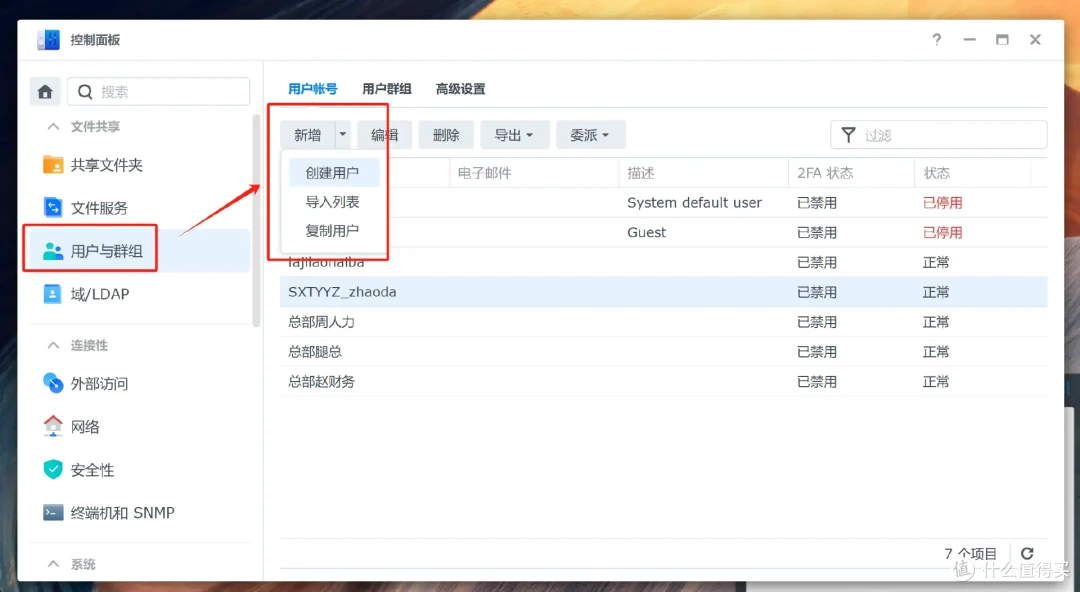This screenshot has height=592, width=1080.
Task: Open the Network (网络) house icon
Action: pos(53,426)
